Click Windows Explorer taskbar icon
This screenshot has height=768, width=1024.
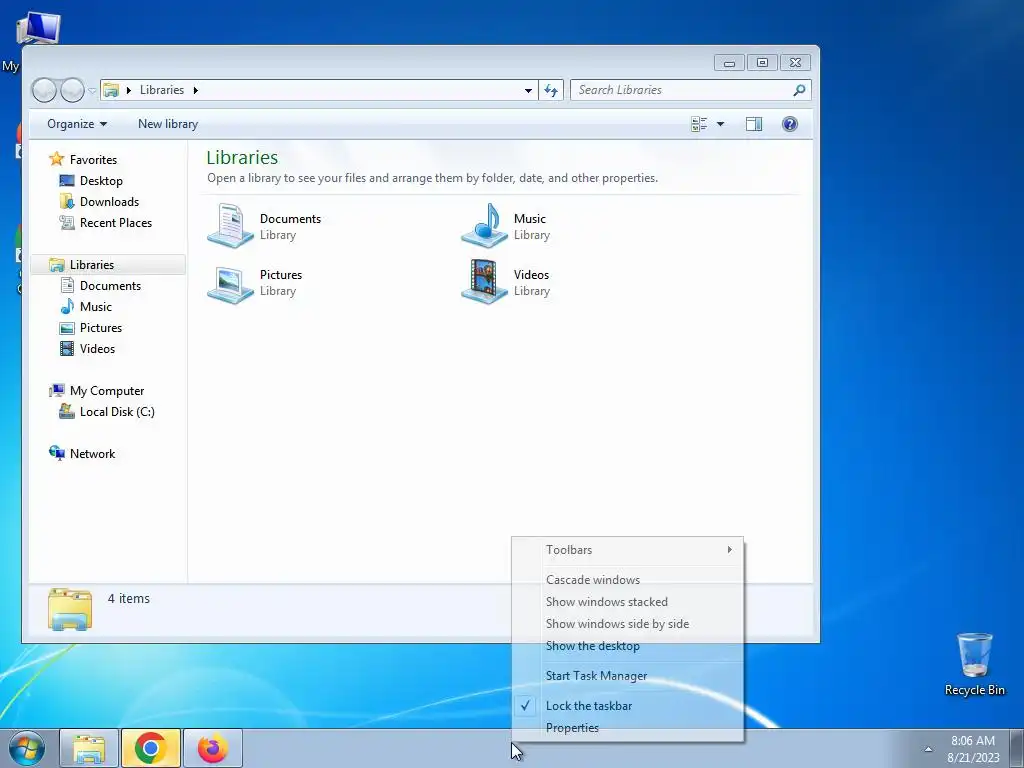coord(89,748)
